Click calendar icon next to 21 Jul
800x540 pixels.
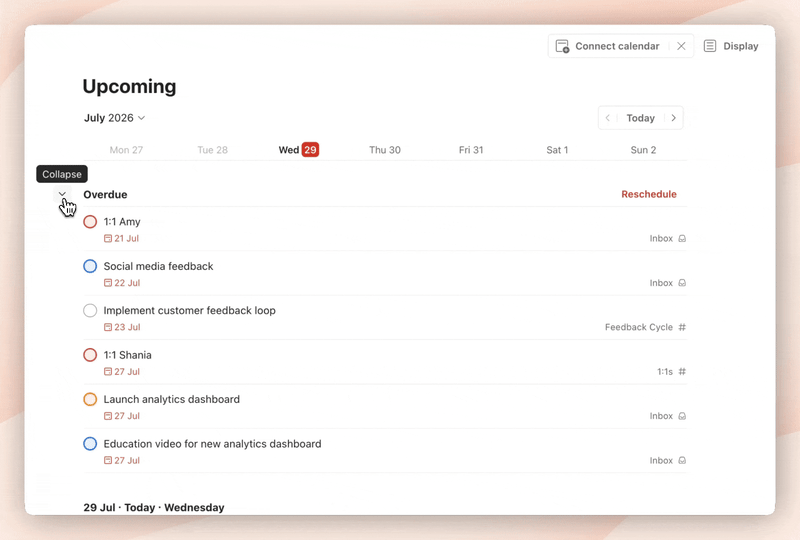tap(108, 238)
